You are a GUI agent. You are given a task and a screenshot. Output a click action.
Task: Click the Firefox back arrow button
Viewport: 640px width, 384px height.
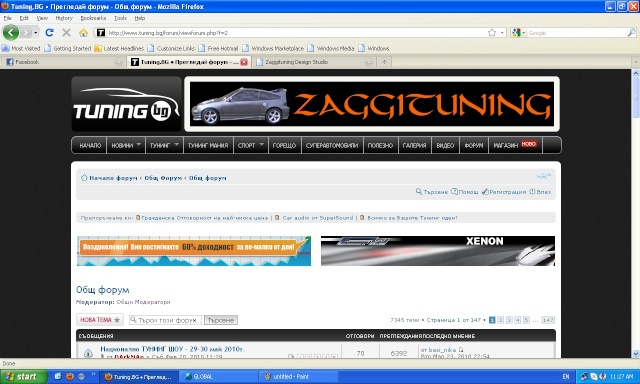point(11,32)
